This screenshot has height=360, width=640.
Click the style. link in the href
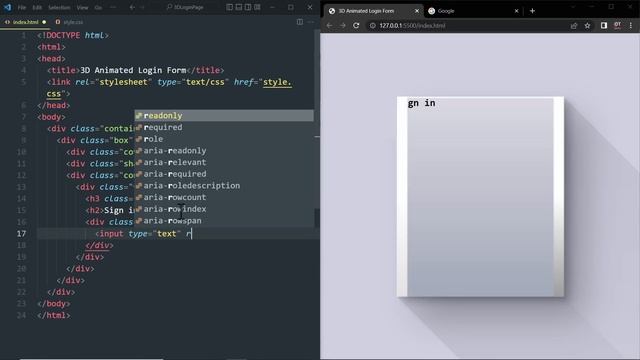[278, 82]
